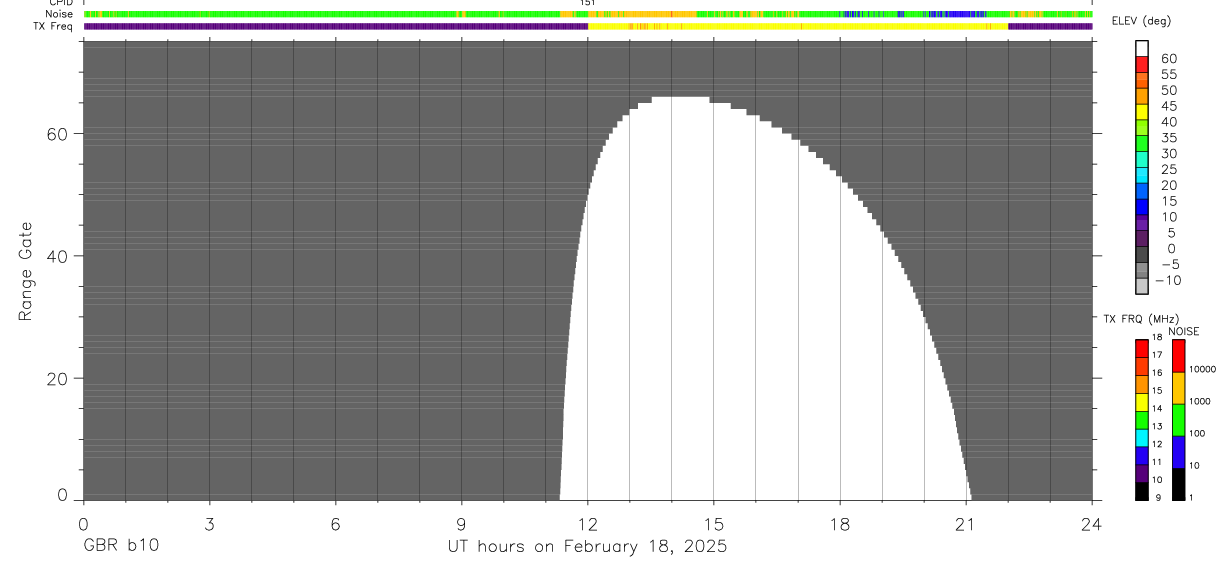The image size is (1228, 567).
Task: Click the x-axis tick label '12'
Action: tap(587, 523)
